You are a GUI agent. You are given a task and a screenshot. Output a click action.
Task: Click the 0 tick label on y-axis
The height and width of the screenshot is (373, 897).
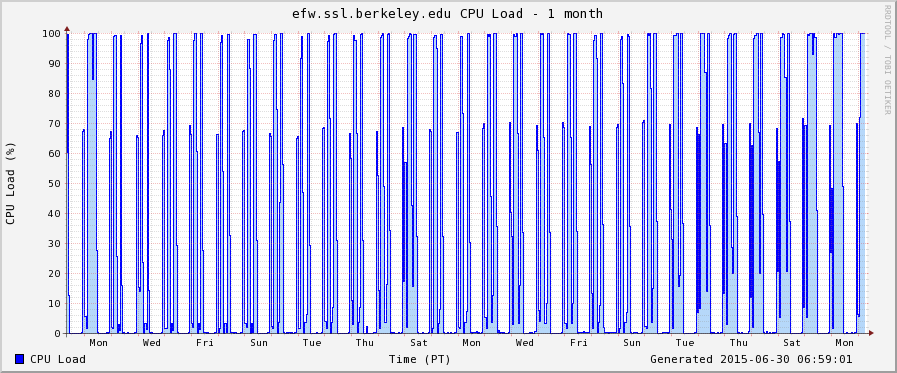click(x=57, y=334)
